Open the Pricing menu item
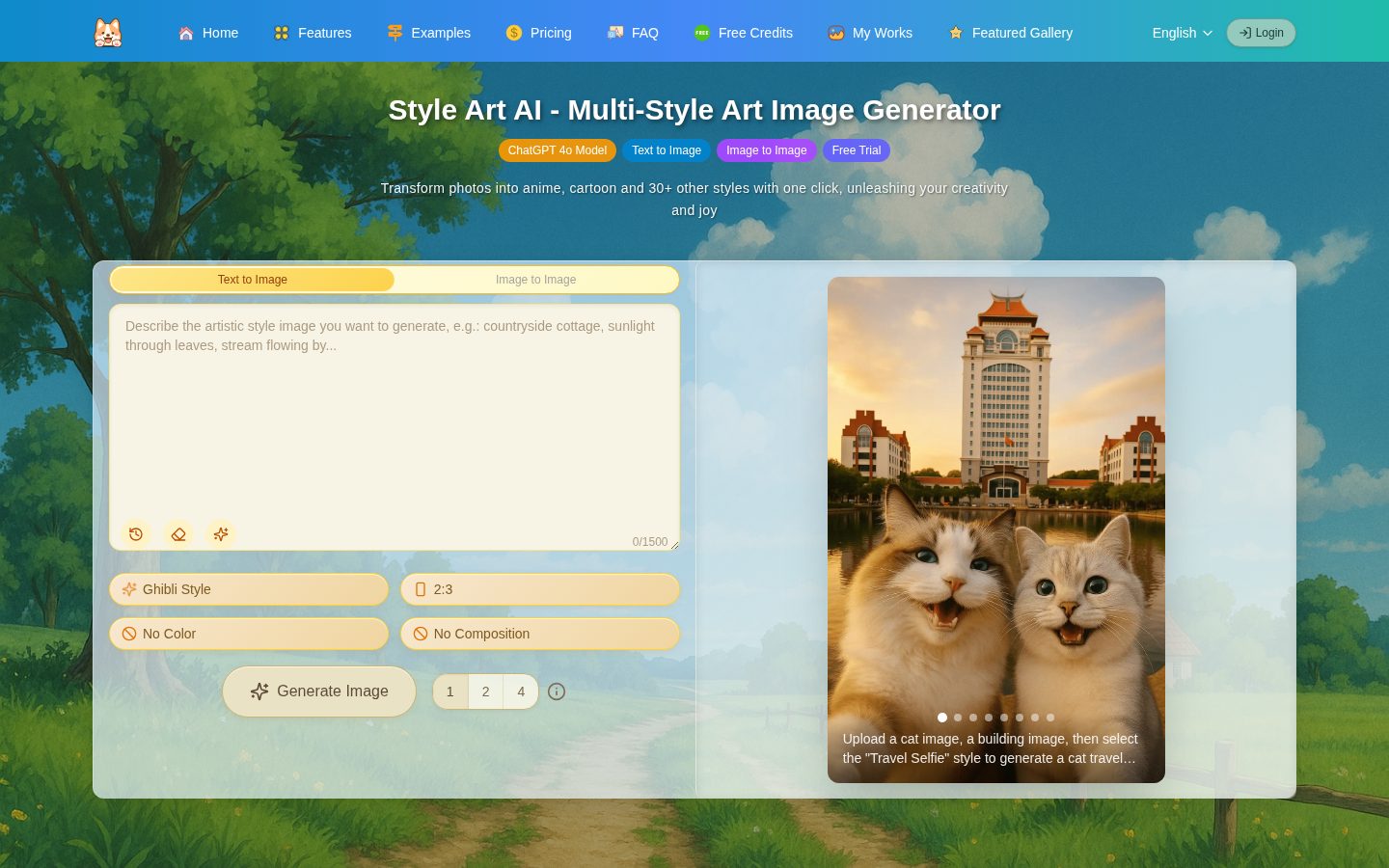 [539, 33]
